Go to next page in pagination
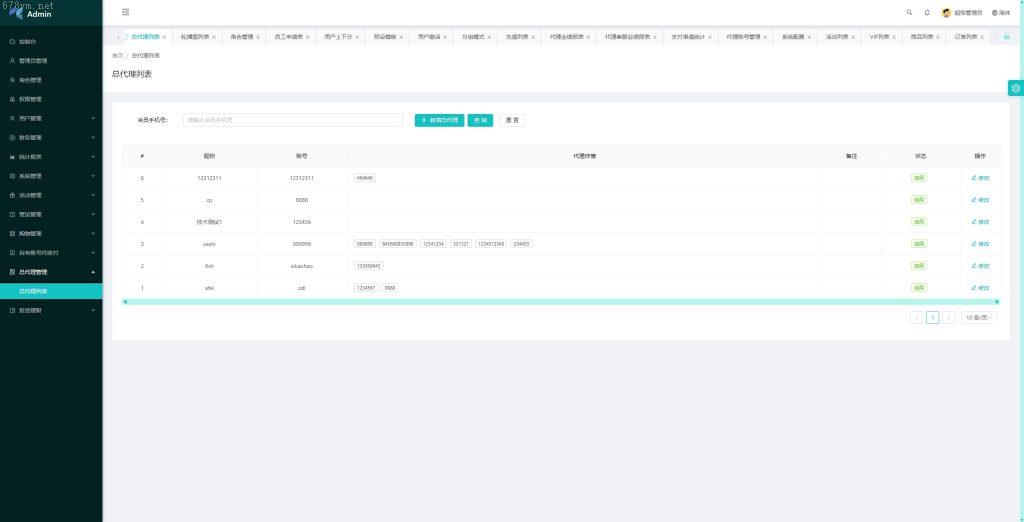The image size is (1024, 522). click(949, 318)
